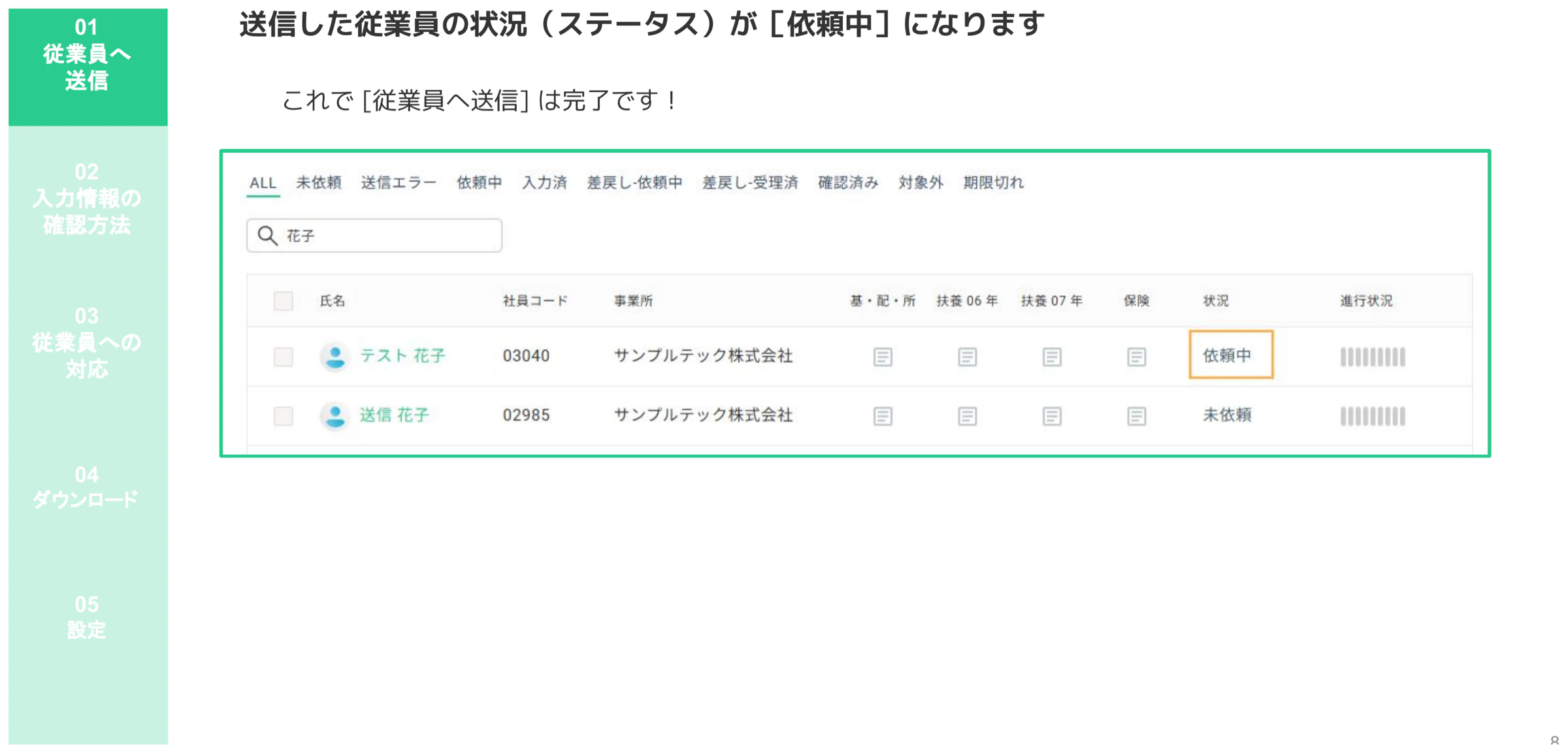Switch to the ALL tab
The width and height of the screenshot is (1568, 753).
(x=263, y=183)
